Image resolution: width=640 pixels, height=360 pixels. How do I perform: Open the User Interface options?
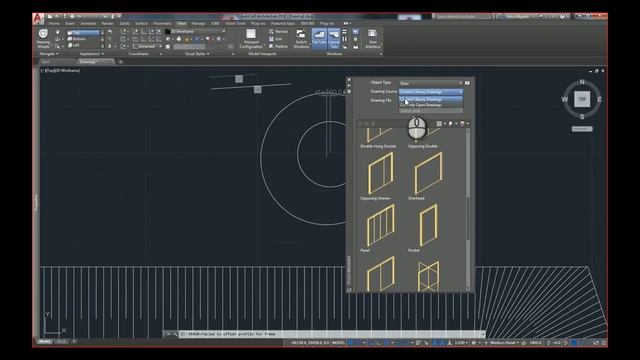(x=372, y=39)
